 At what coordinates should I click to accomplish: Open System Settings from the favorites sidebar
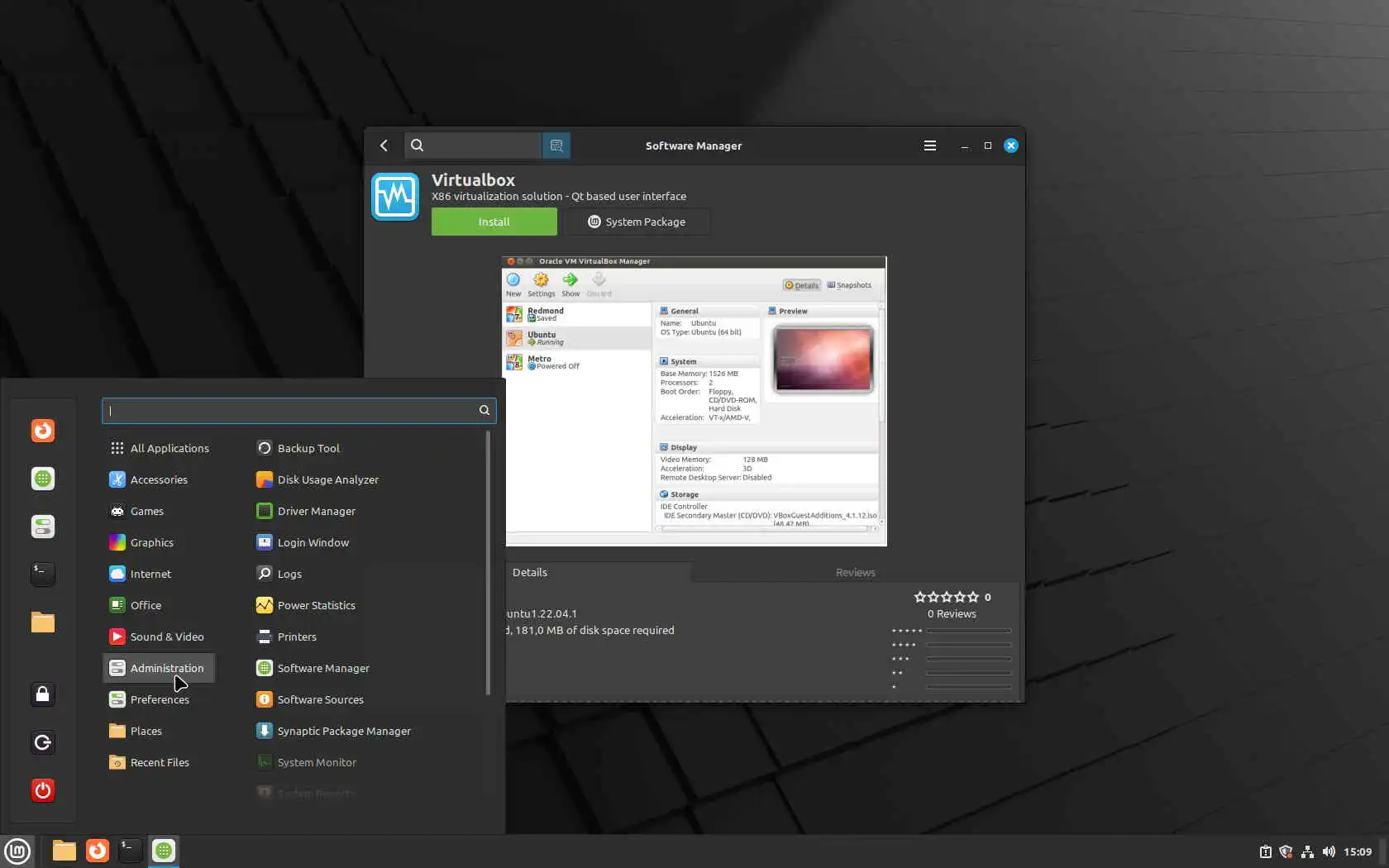coord(43,527)
